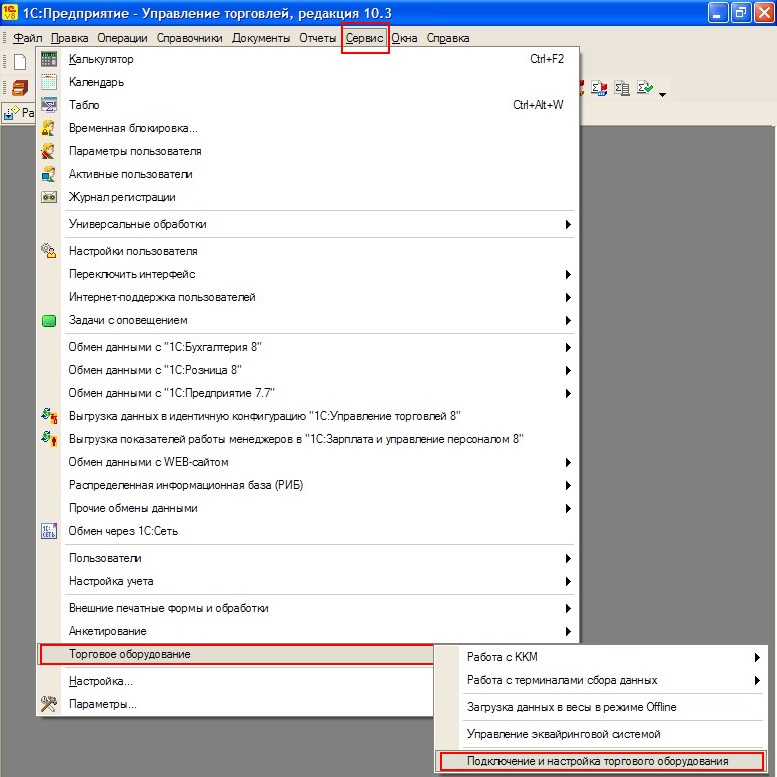Click the partially hidden Ра tab
This screenshot has height=777, width=777.
click(19, 113)
